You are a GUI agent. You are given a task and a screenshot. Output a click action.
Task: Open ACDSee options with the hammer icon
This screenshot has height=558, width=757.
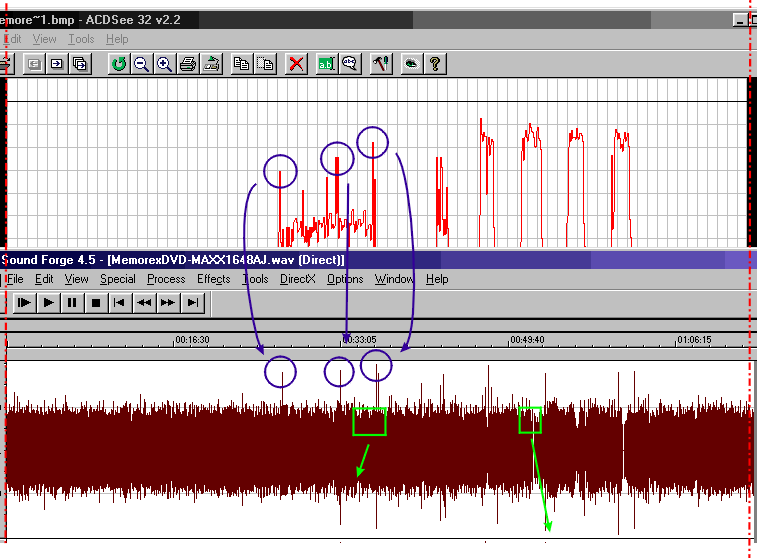(381, 64)
